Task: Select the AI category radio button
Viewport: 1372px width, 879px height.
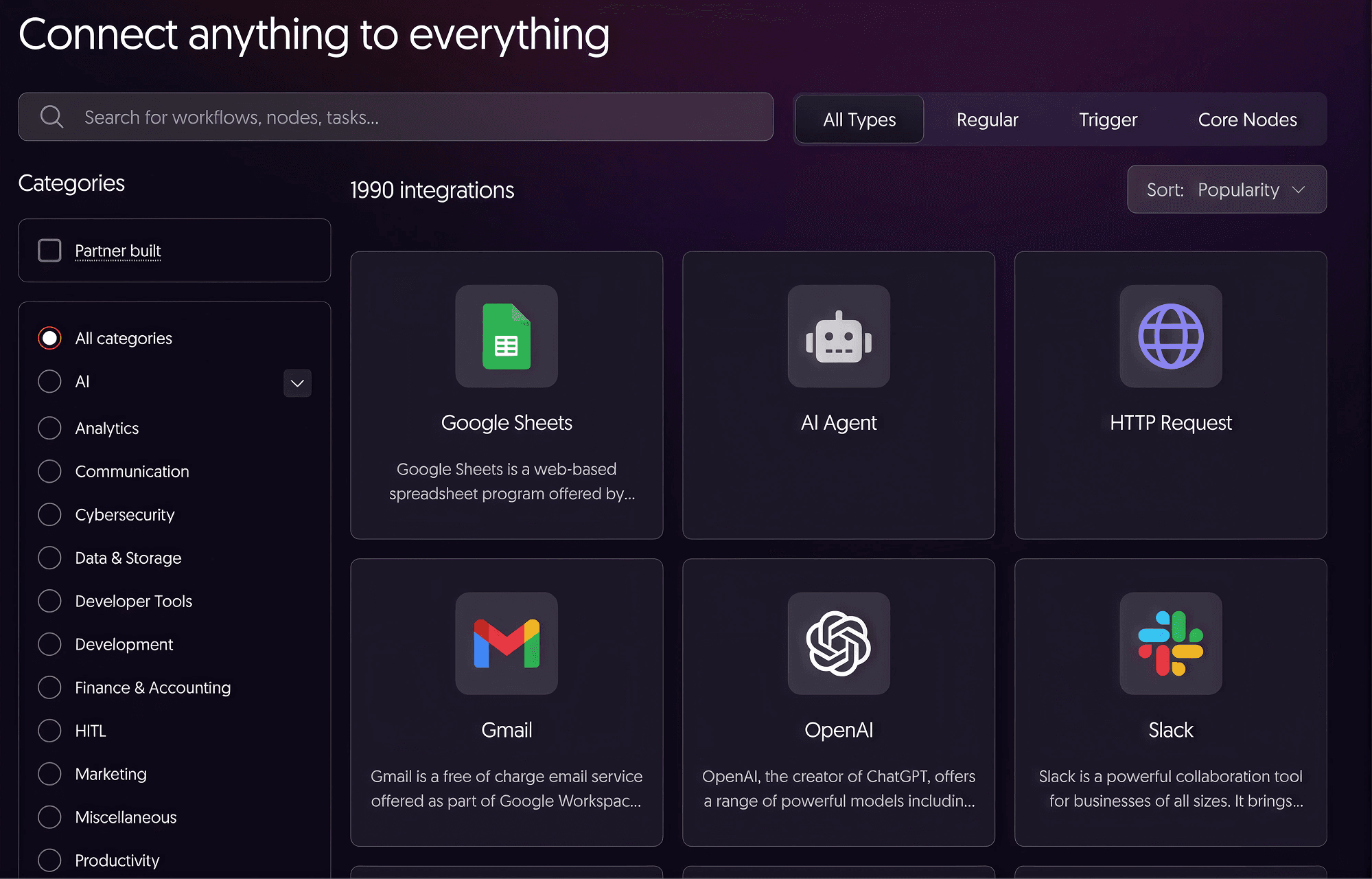Action: pos(49,381)
